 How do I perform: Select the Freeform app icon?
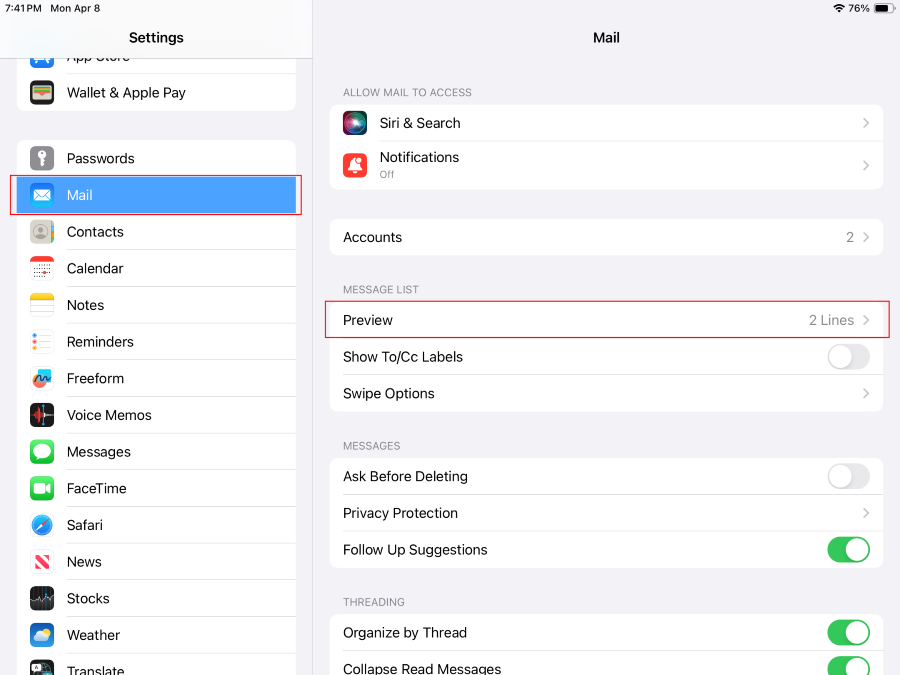point(42,378)
